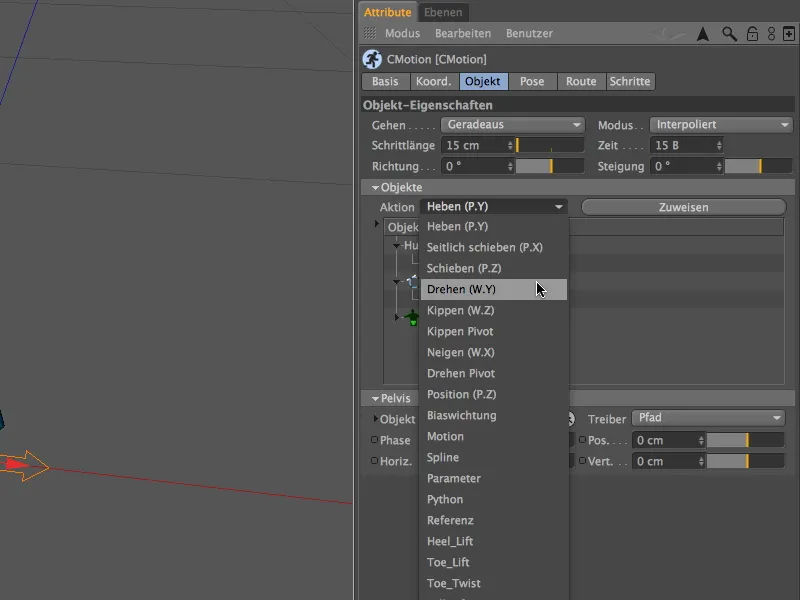Enable the Pos. checkbox

coord(582,439)
